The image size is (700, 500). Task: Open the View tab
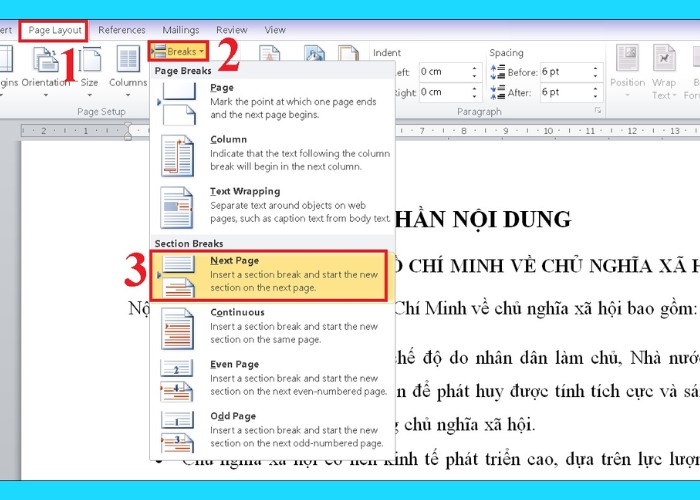(x=275, y=30)
